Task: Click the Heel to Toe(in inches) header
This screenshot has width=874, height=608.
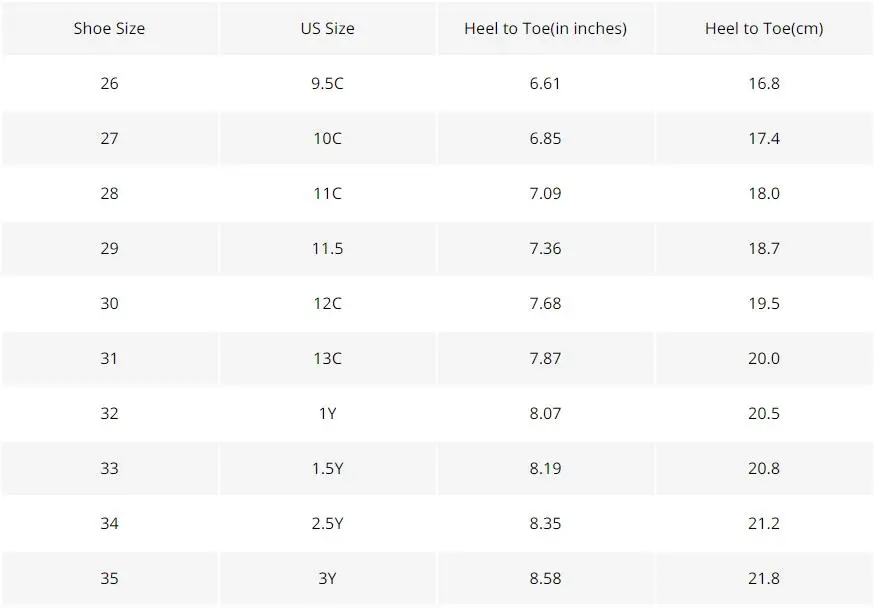Action: [546, 28]
